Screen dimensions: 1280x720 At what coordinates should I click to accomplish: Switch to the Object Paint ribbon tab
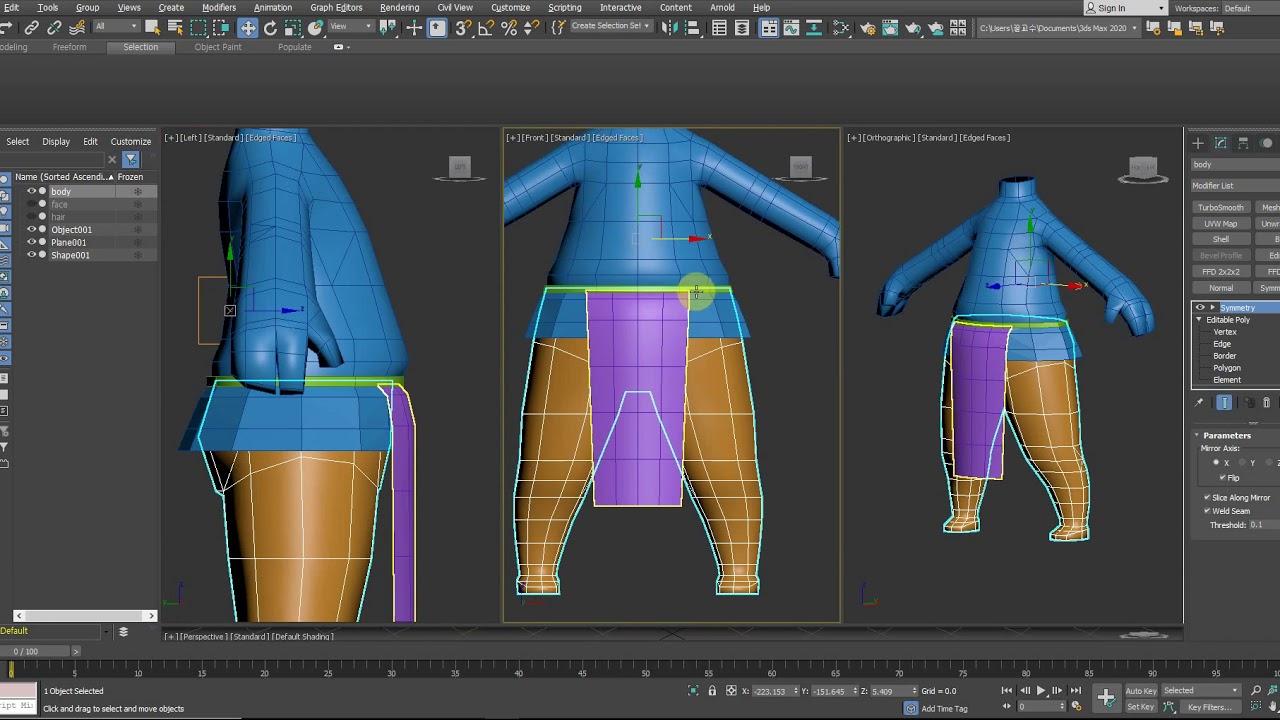pyautogui.click(x=218, y=47)
